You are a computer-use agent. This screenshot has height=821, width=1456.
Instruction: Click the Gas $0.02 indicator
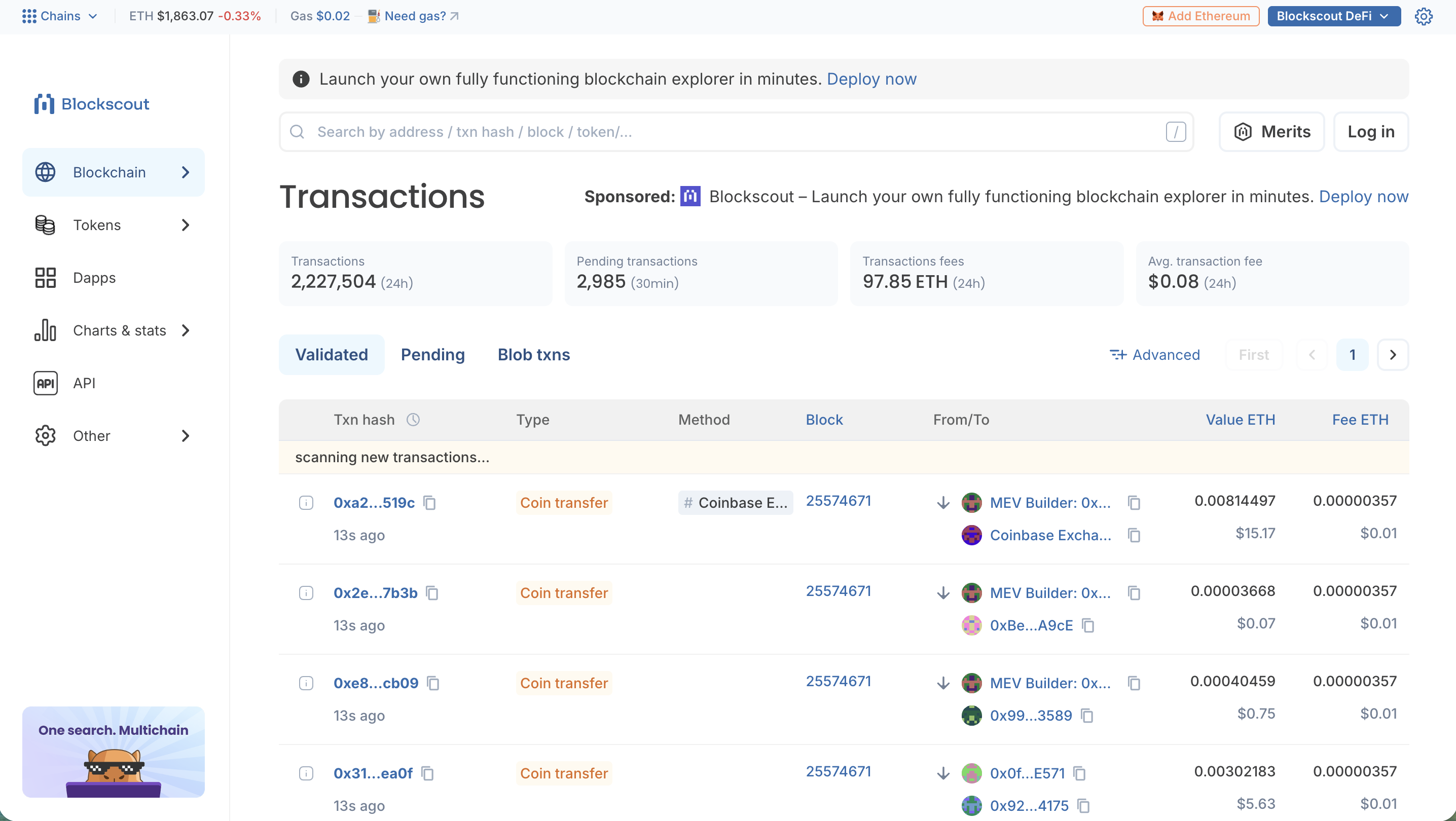pyautogui.click(x=320, y=16)
